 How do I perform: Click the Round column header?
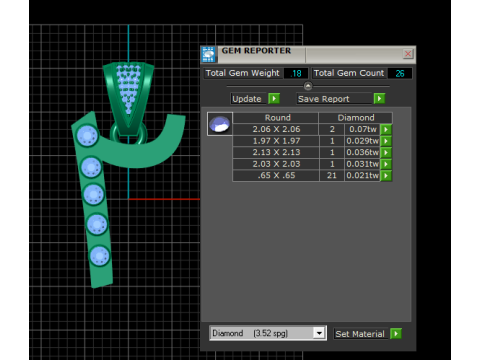pos(277,118)
